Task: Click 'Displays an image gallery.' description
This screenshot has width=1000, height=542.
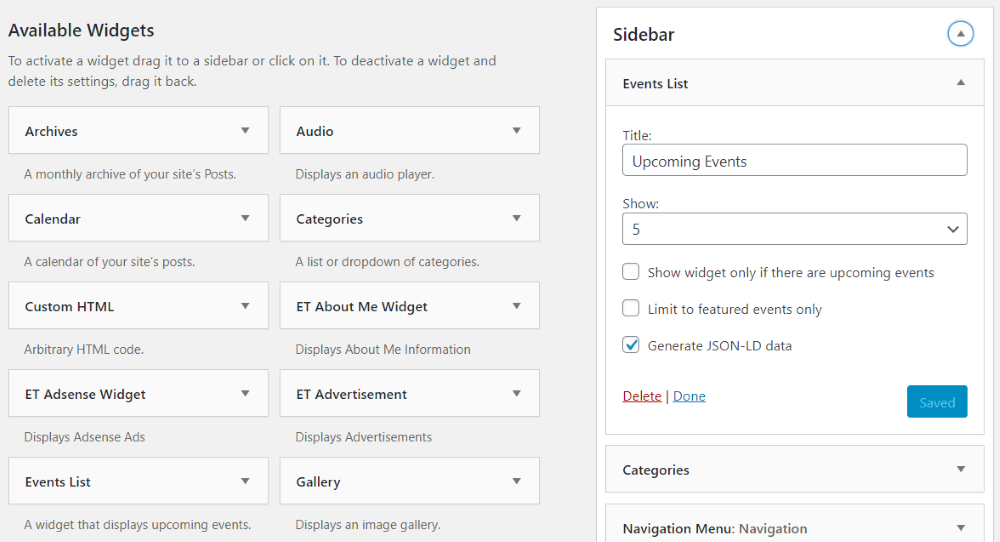Action: pyautogui.click(x=368, y=525)
